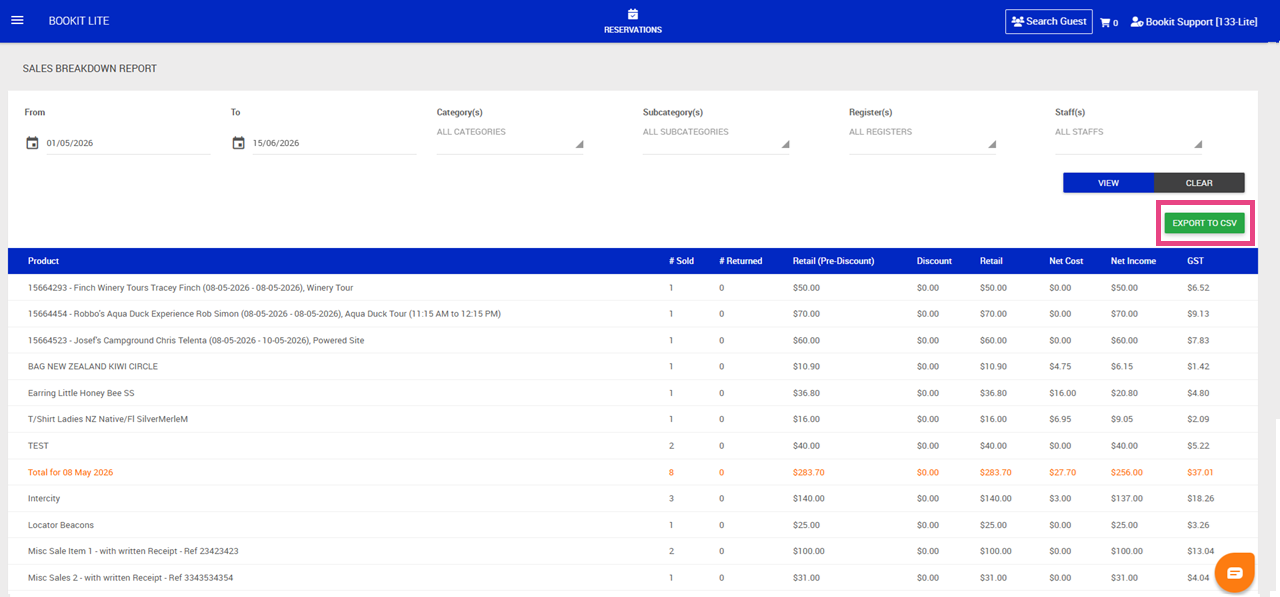
Task: Open the hamburger navigation menu
Action: pyautogui.click(x=17, y=21)
